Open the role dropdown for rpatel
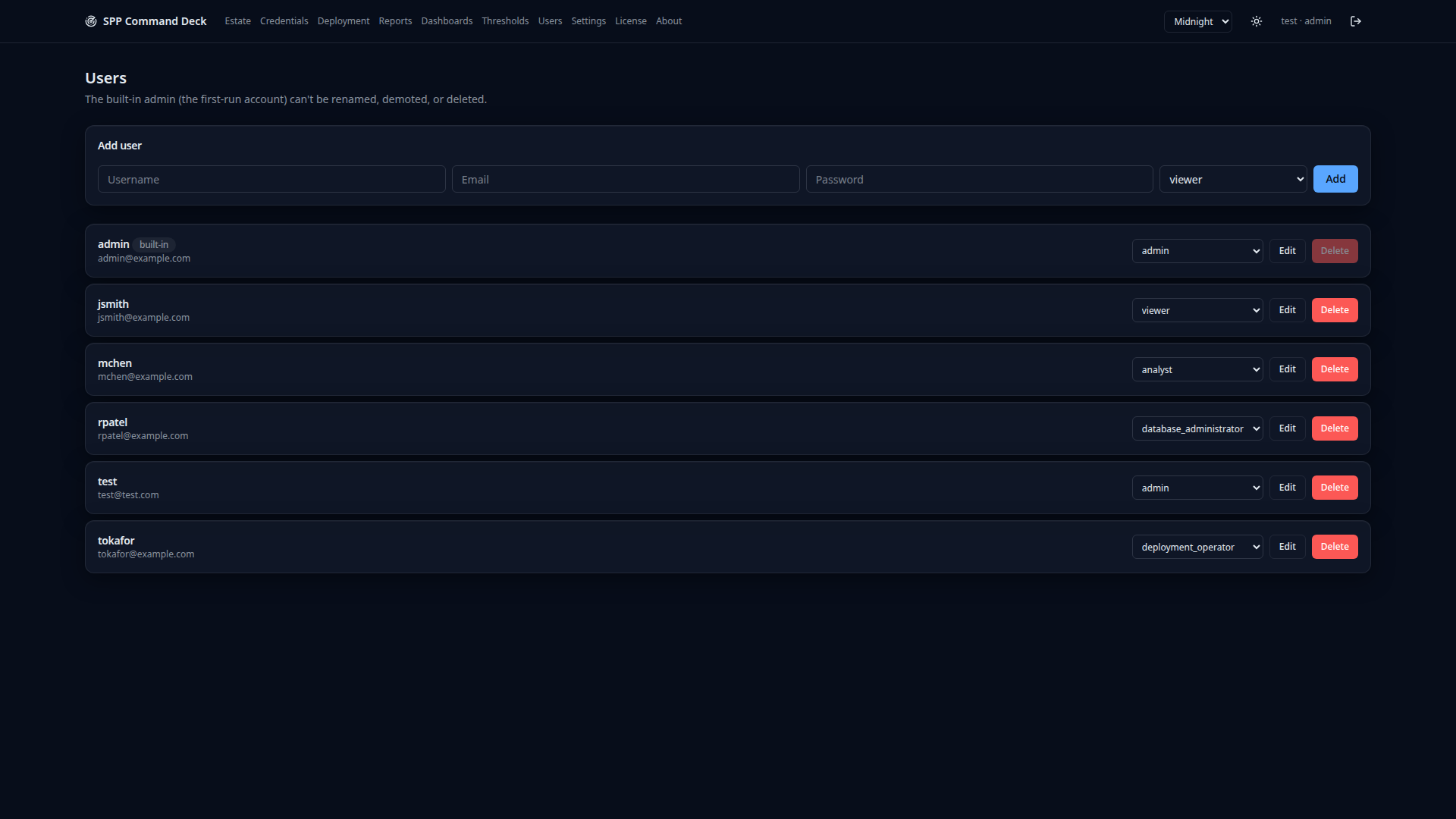 (1197, 428)
